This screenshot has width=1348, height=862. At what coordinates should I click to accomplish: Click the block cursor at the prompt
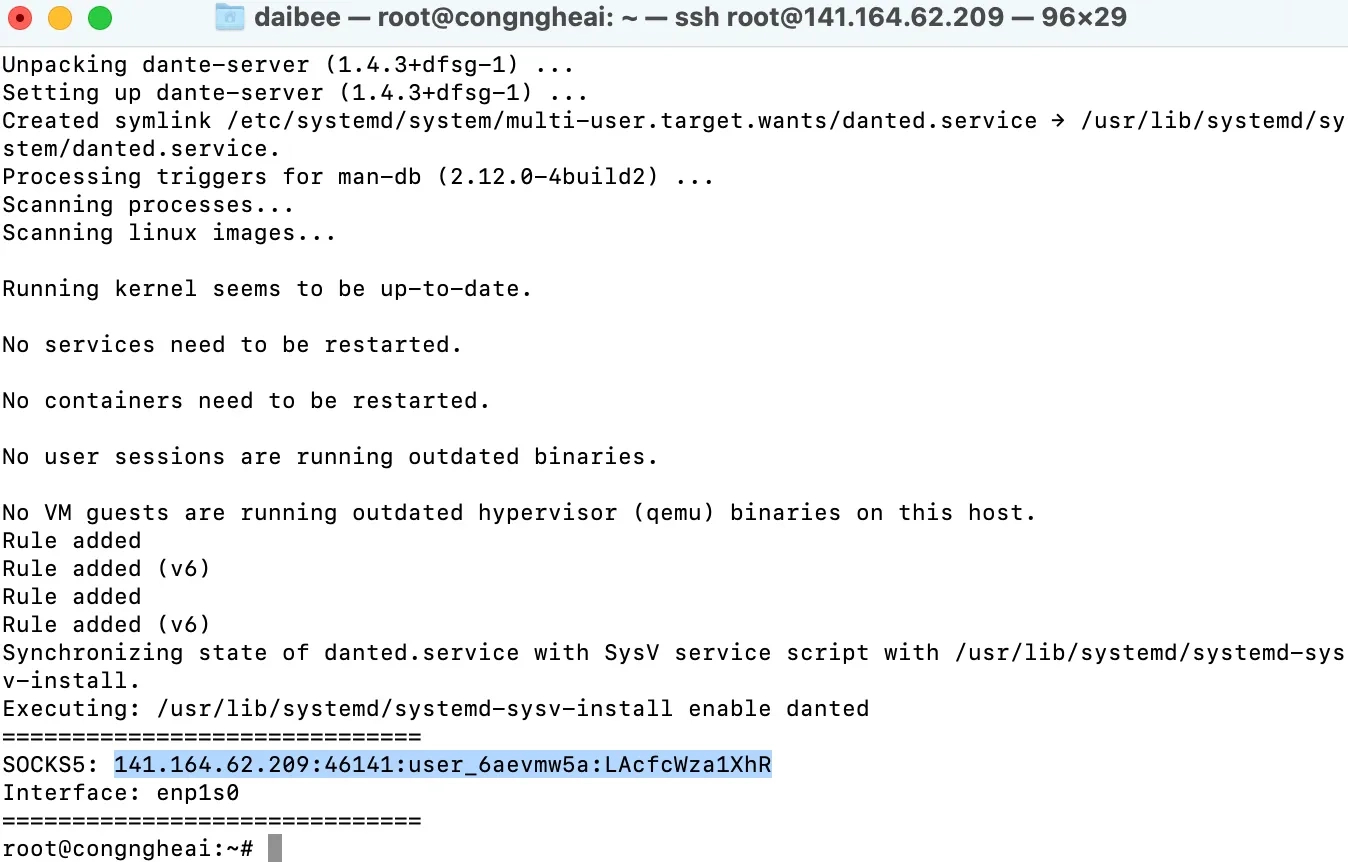click(x=275, y=849)
